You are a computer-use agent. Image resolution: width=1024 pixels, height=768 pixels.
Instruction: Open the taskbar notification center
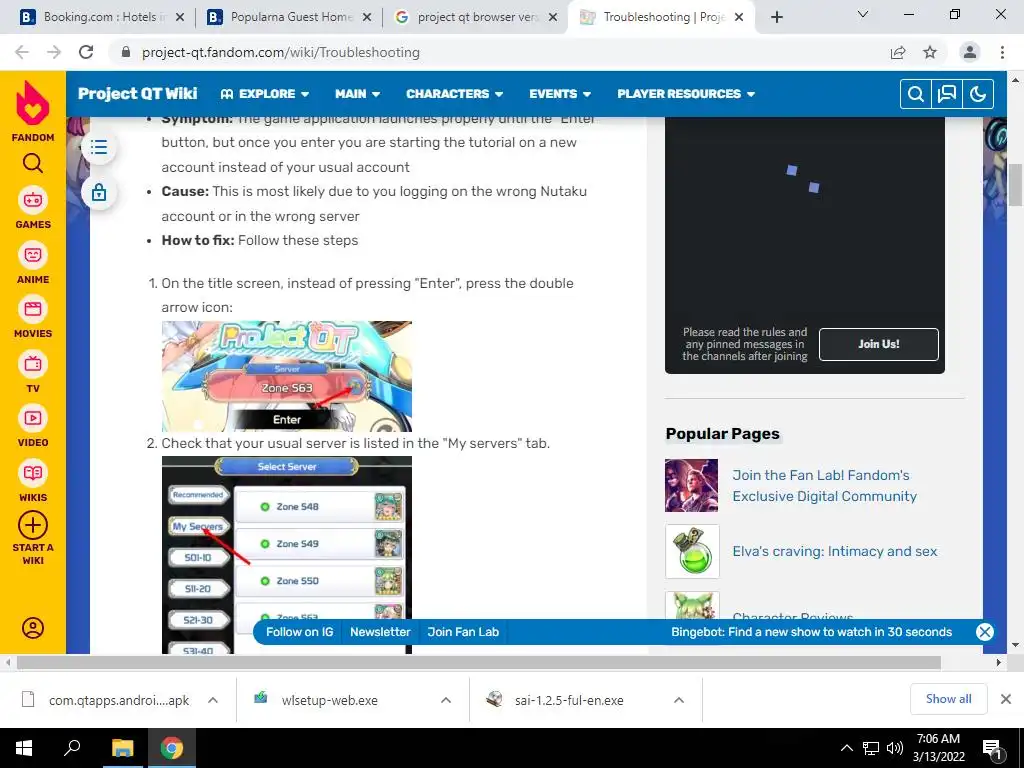[993, 748]
